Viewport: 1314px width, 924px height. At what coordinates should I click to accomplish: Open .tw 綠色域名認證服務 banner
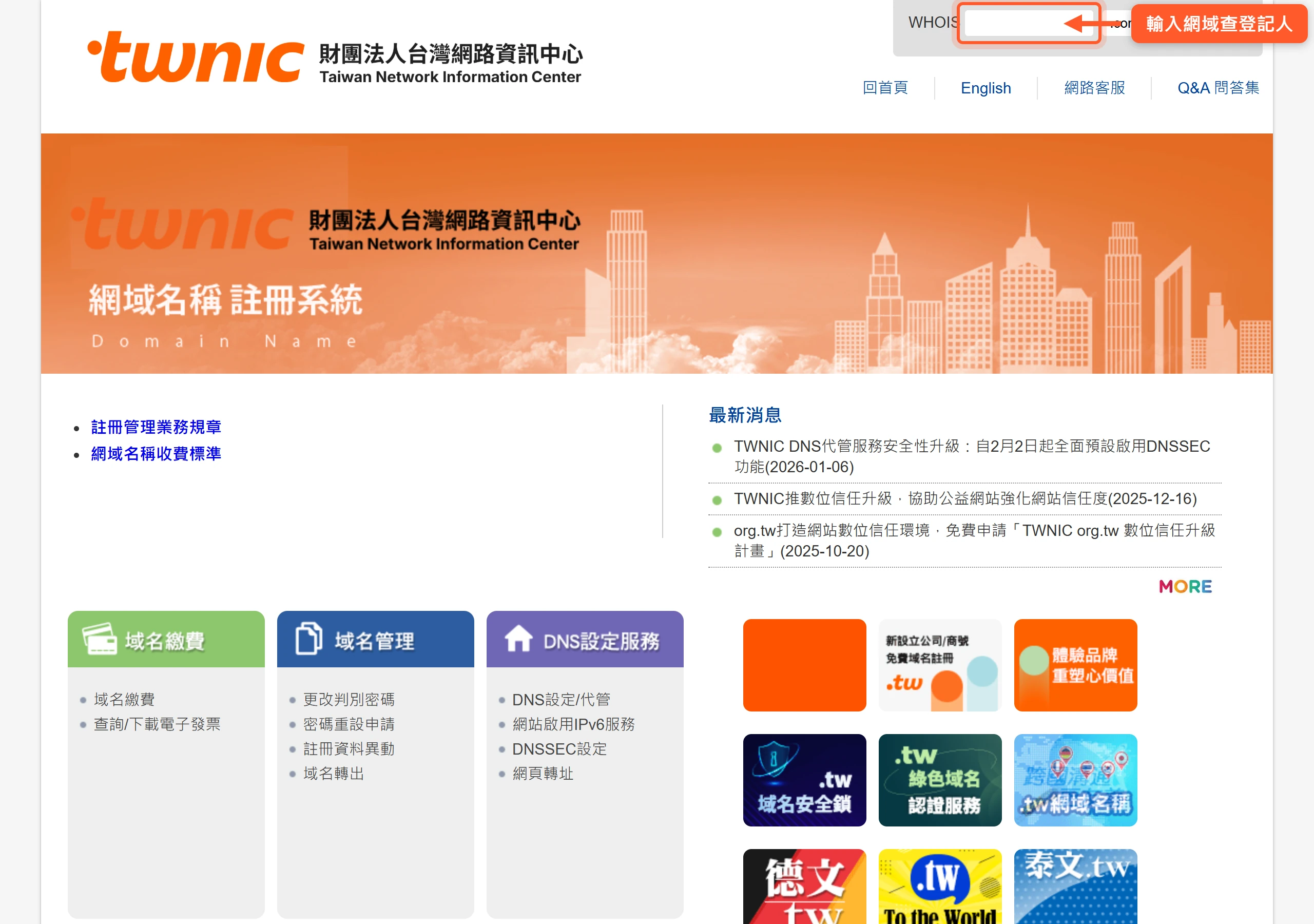pyautogui.click(x=940, y=780)
